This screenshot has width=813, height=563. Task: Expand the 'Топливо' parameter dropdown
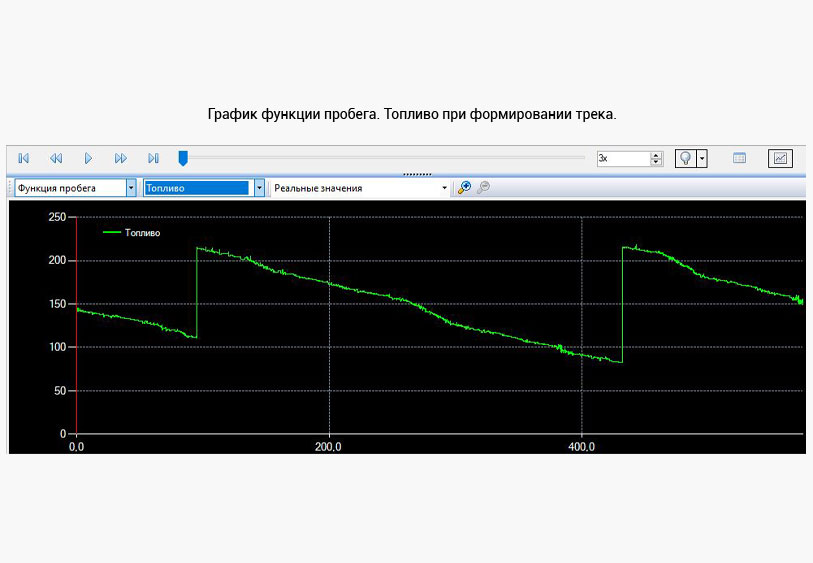(259, 188)
